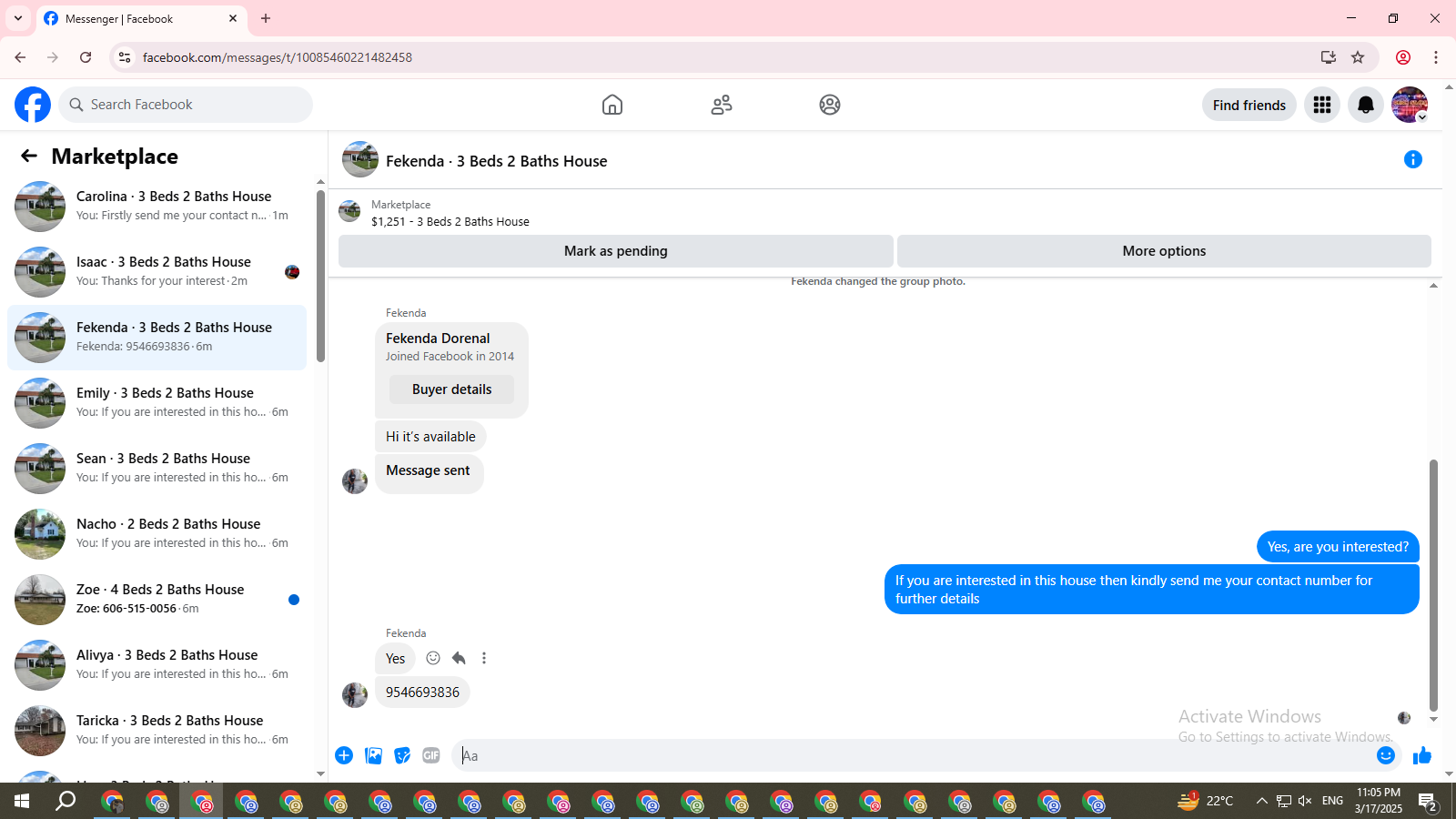Click the Marketplace listing thumbnail under header

pos(349,212)
